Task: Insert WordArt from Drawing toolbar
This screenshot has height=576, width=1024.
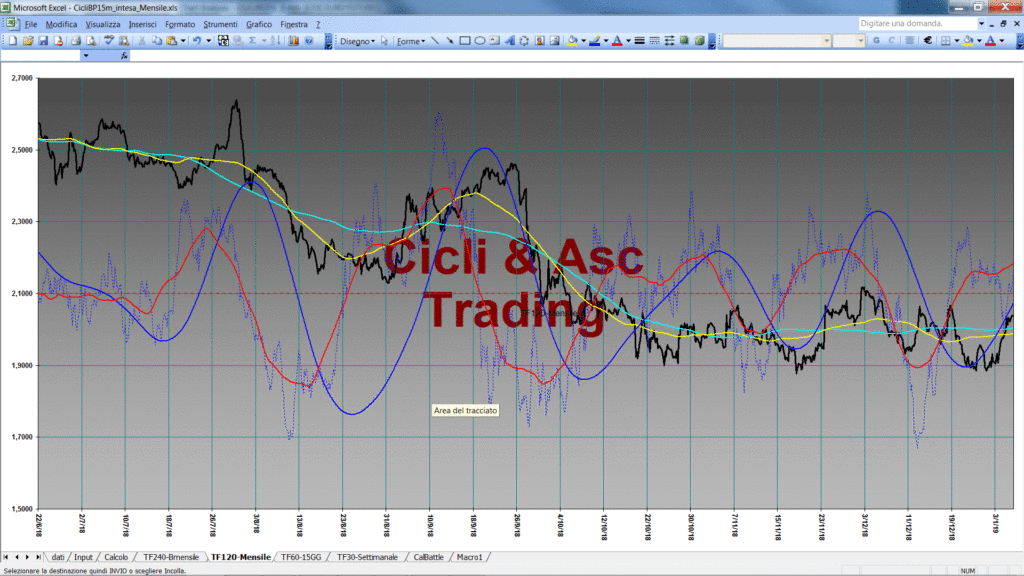Action: point(509,40)
